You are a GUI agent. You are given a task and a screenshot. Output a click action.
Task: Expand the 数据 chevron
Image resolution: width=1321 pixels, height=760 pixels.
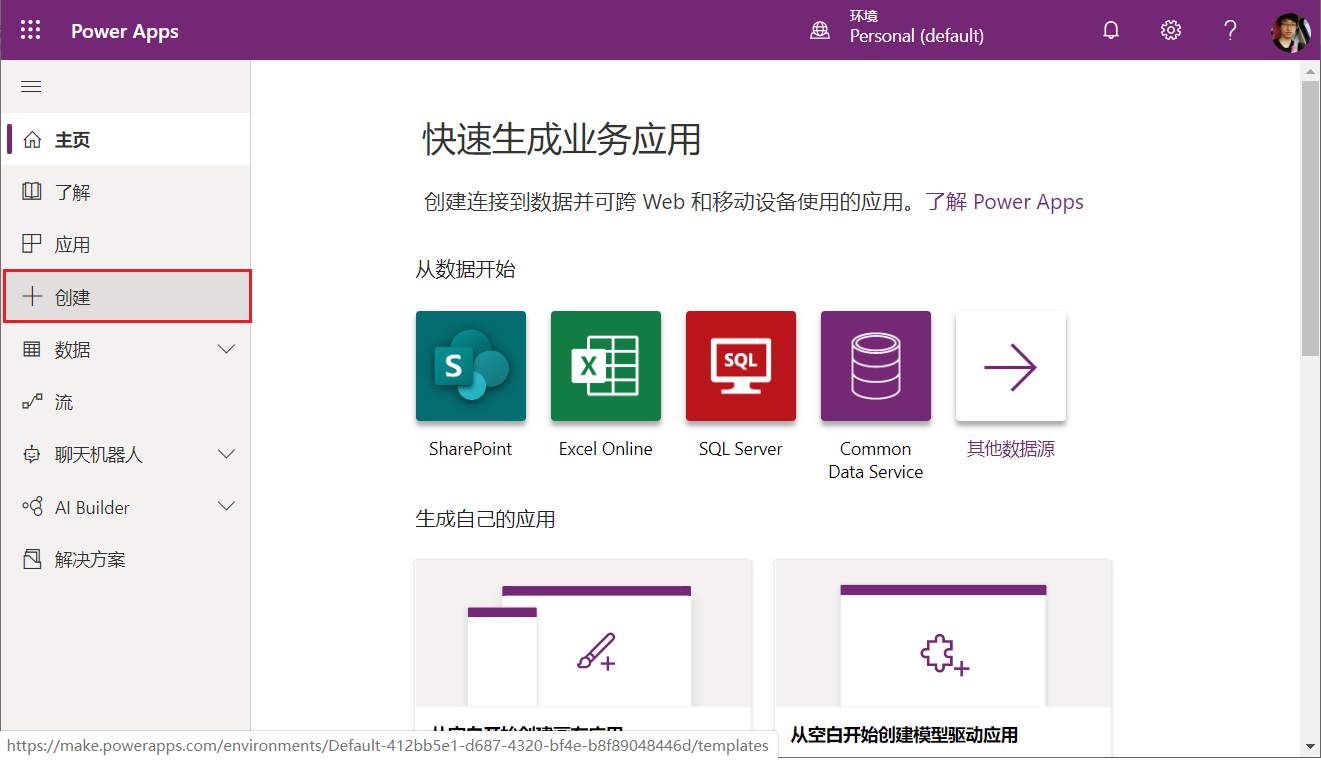pyautogui.click(x=227, y=349)
